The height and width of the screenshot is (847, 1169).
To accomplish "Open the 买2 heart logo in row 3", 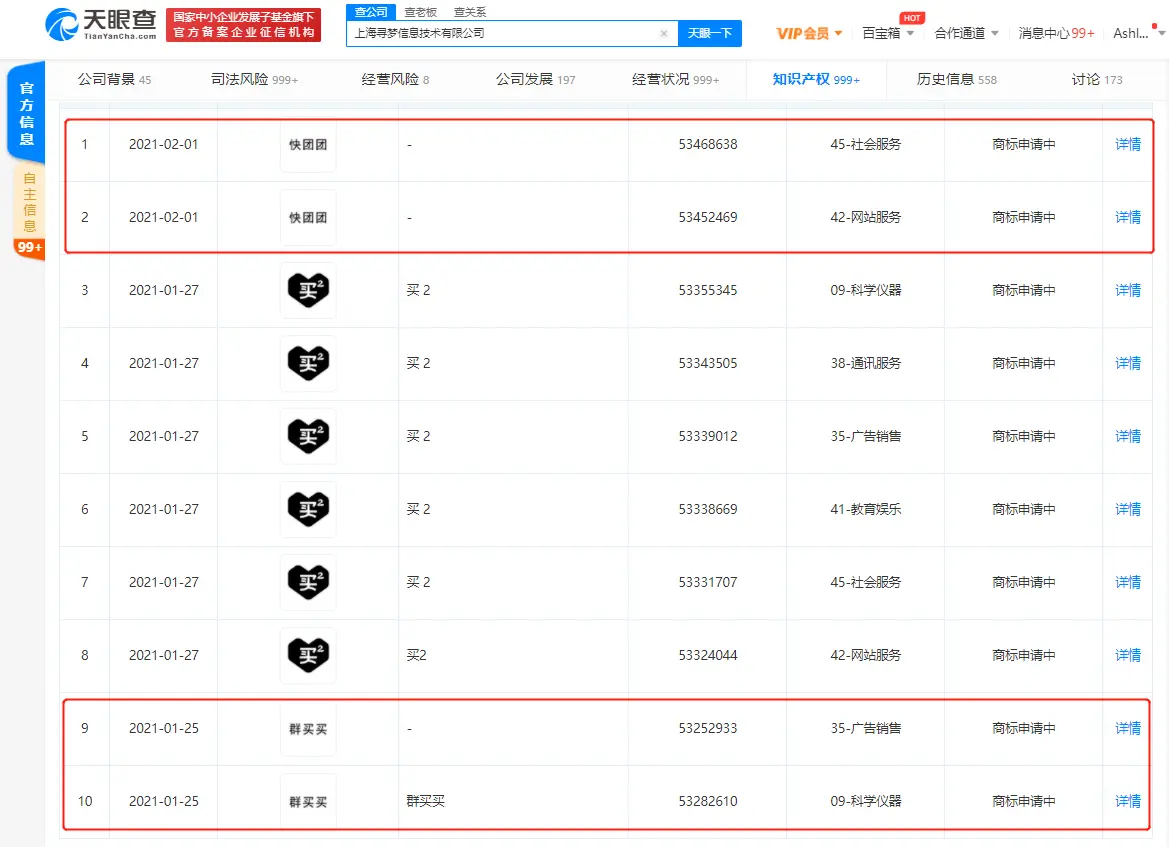I will pyautogui.click(x=308, y=290).
